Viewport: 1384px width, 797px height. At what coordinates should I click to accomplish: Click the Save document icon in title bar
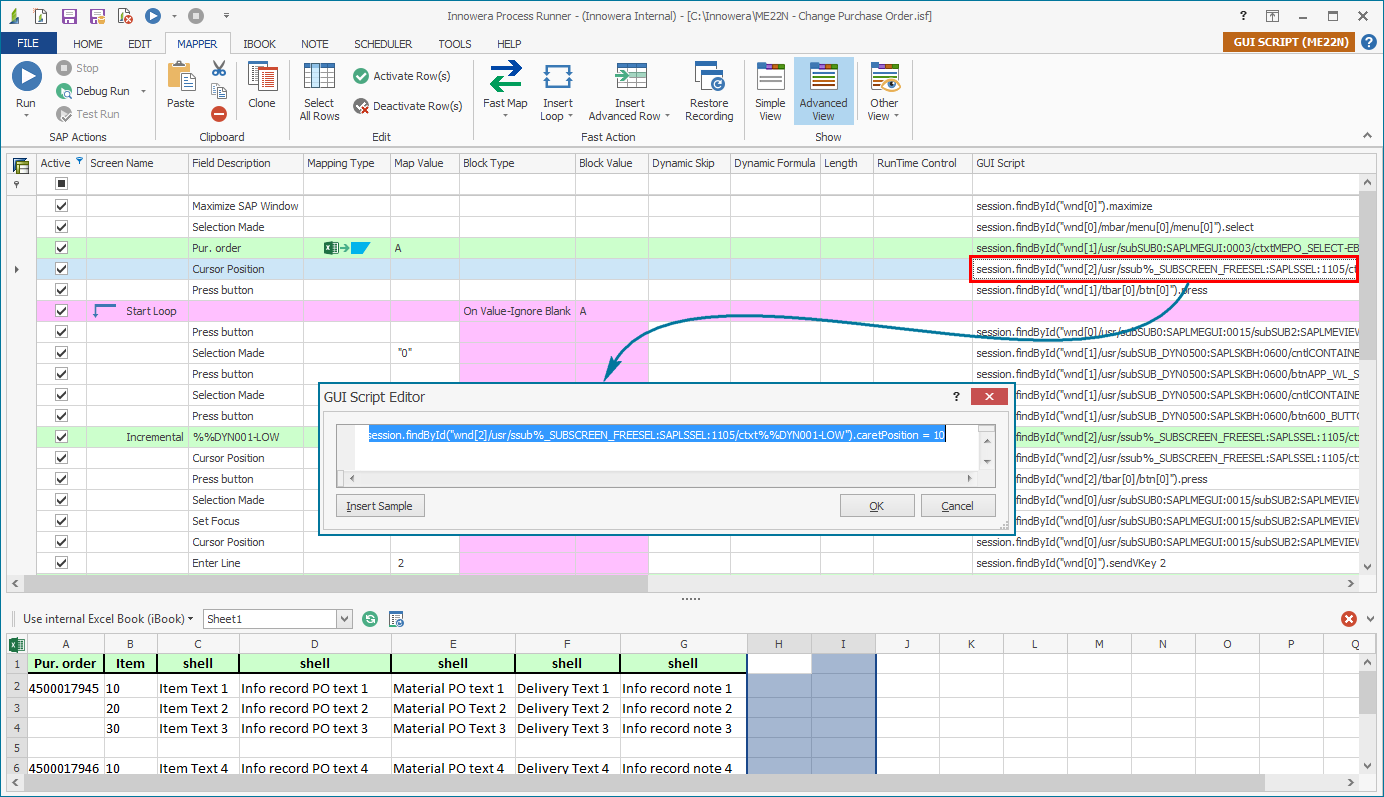[67, 15]
